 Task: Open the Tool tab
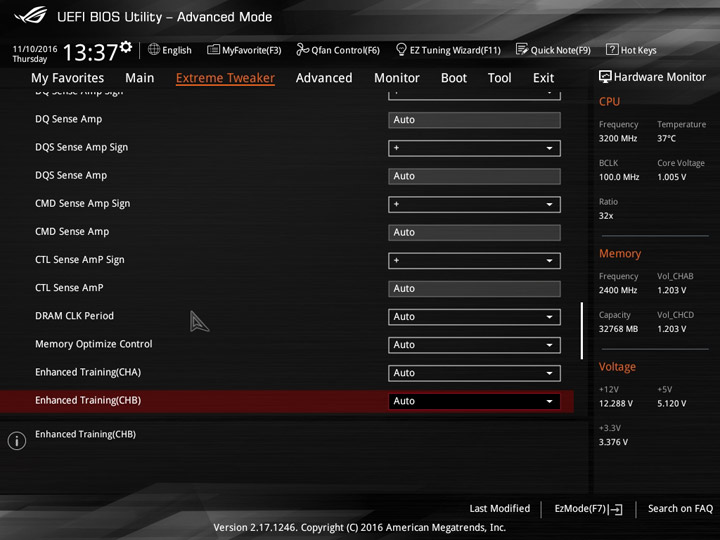click(500, 78)
